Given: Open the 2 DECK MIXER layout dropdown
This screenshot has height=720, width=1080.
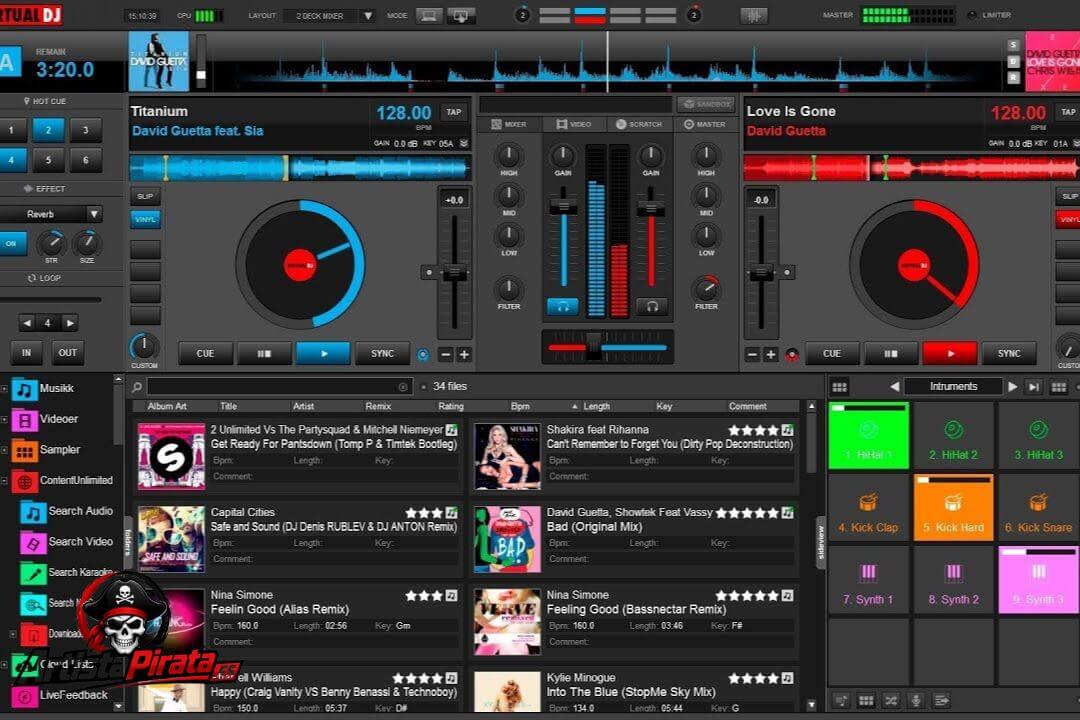Looking at the screenshot, I should click(x=368, y=15).
